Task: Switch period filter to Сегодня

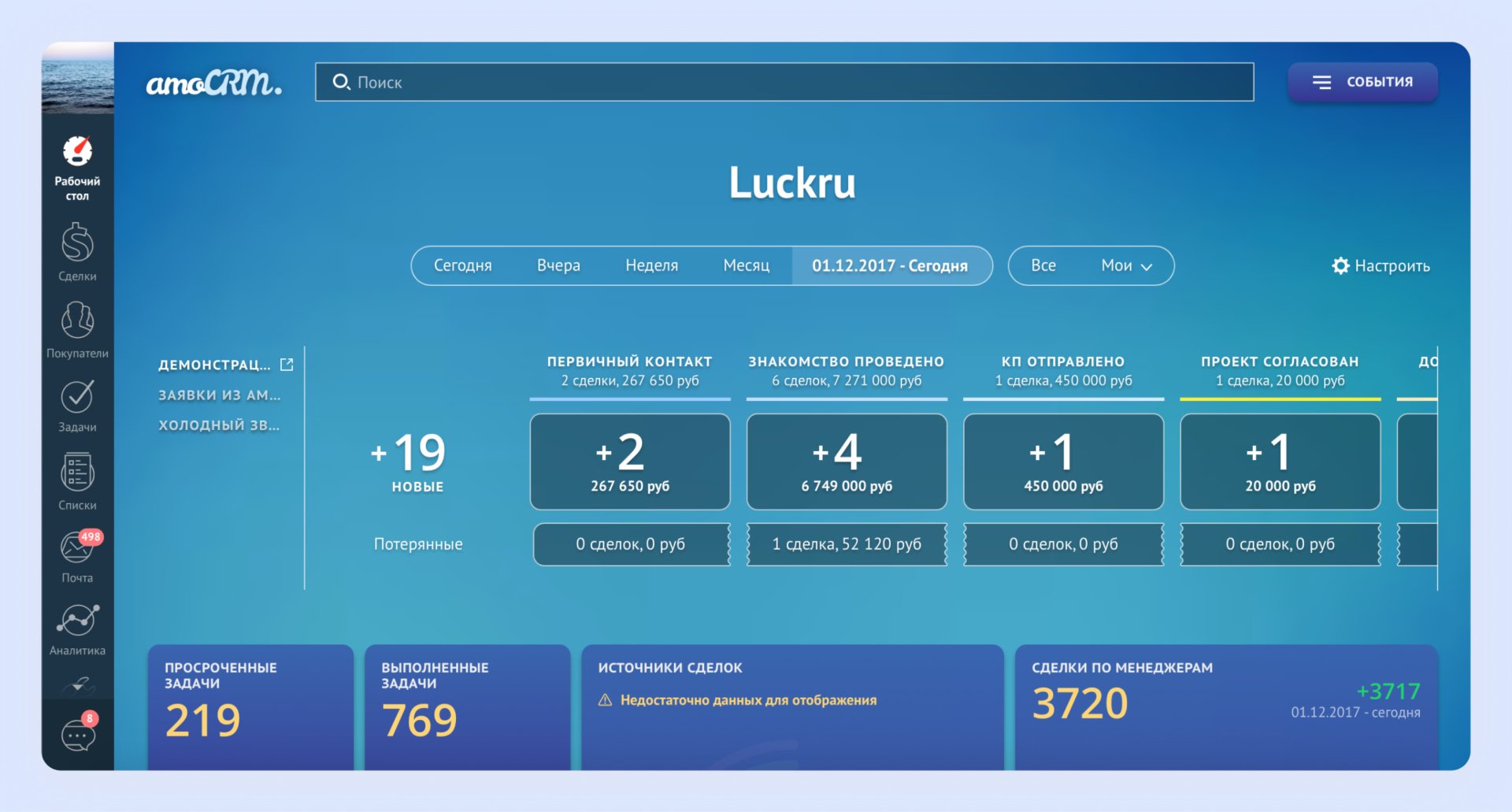Action: coord(463,266)
